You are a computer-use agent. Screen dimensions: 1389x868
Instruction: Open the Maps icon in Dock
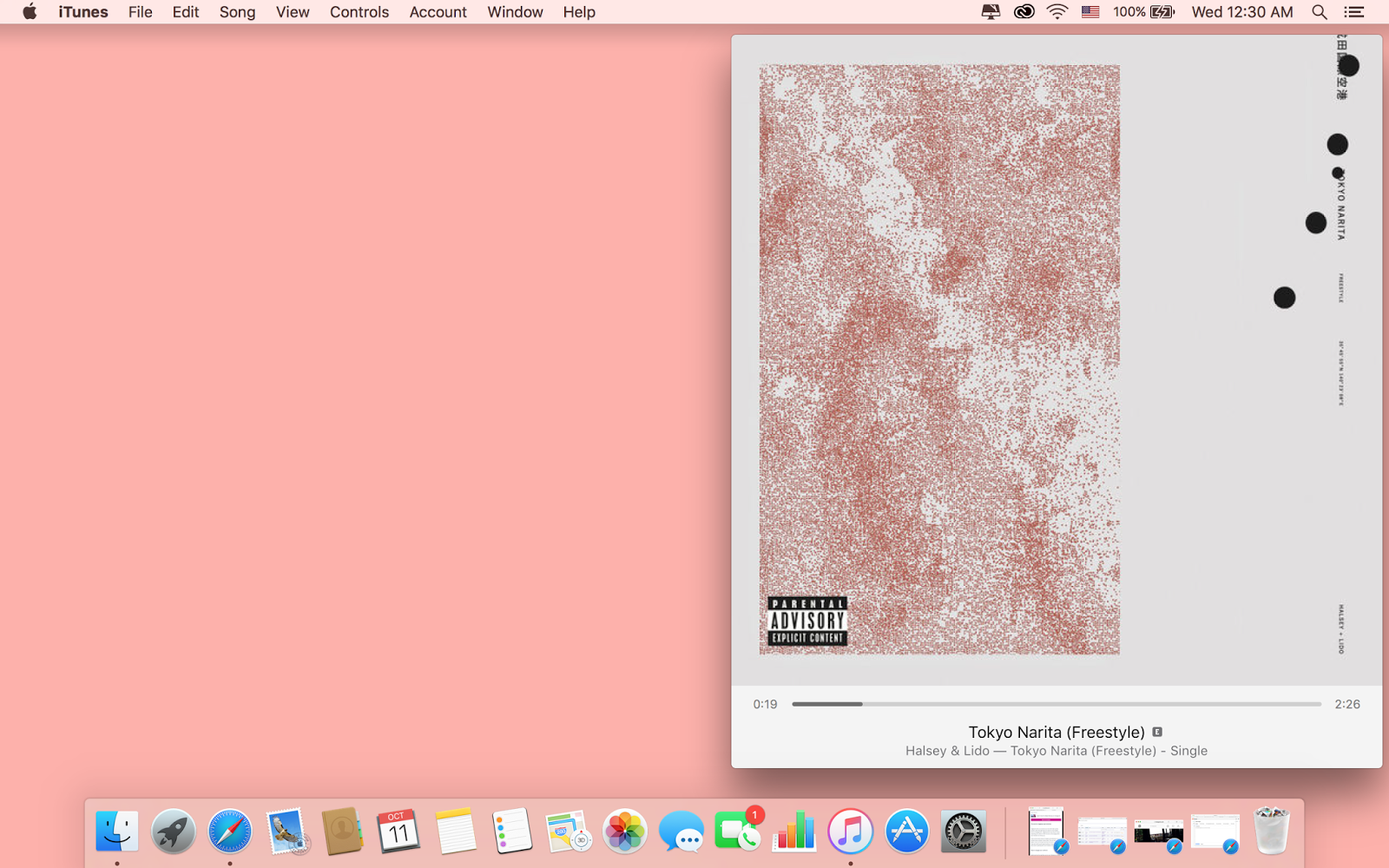coord(568,832)
